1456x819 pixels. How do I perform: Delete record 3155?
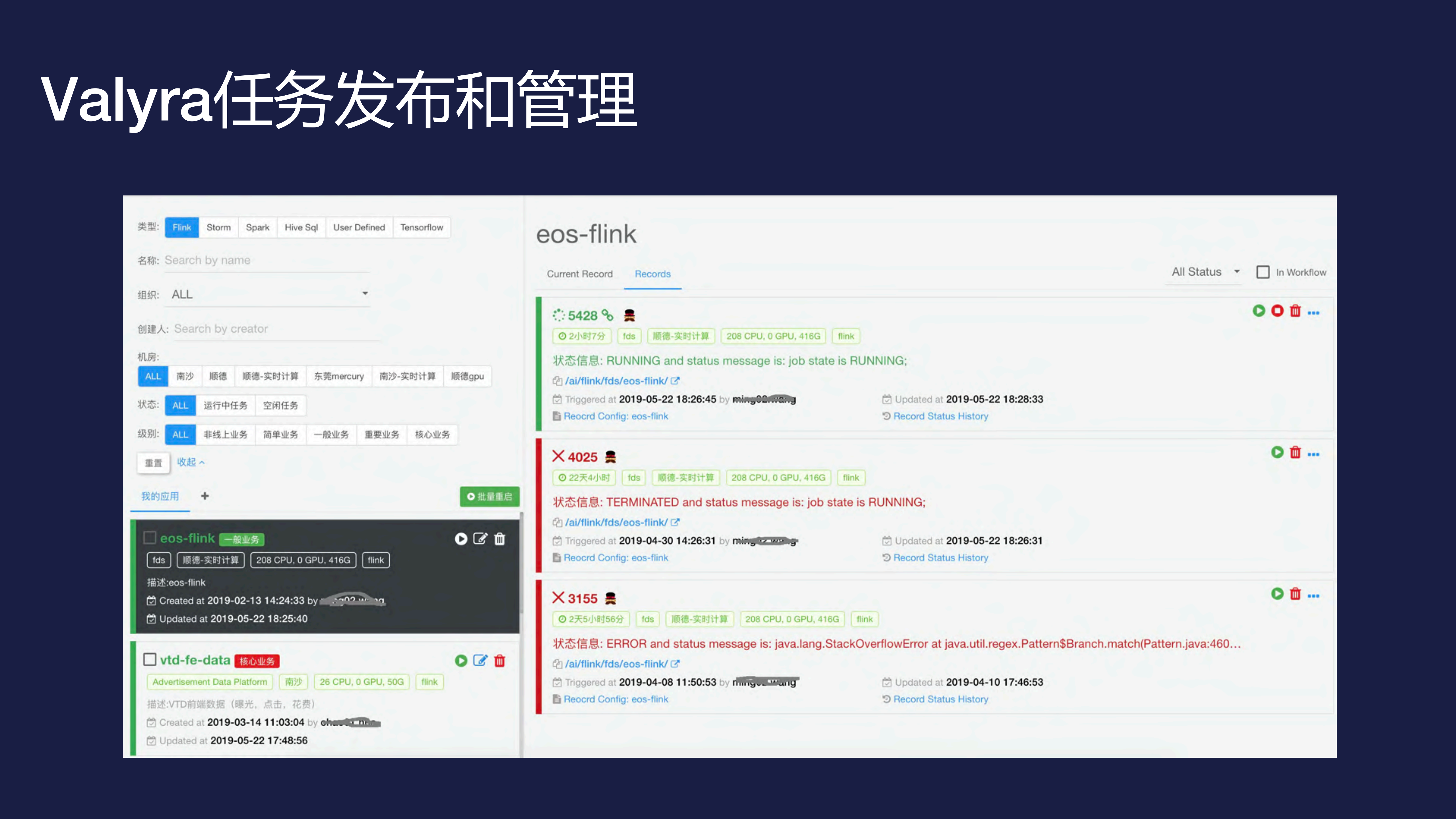click(x=1296, y=594)
